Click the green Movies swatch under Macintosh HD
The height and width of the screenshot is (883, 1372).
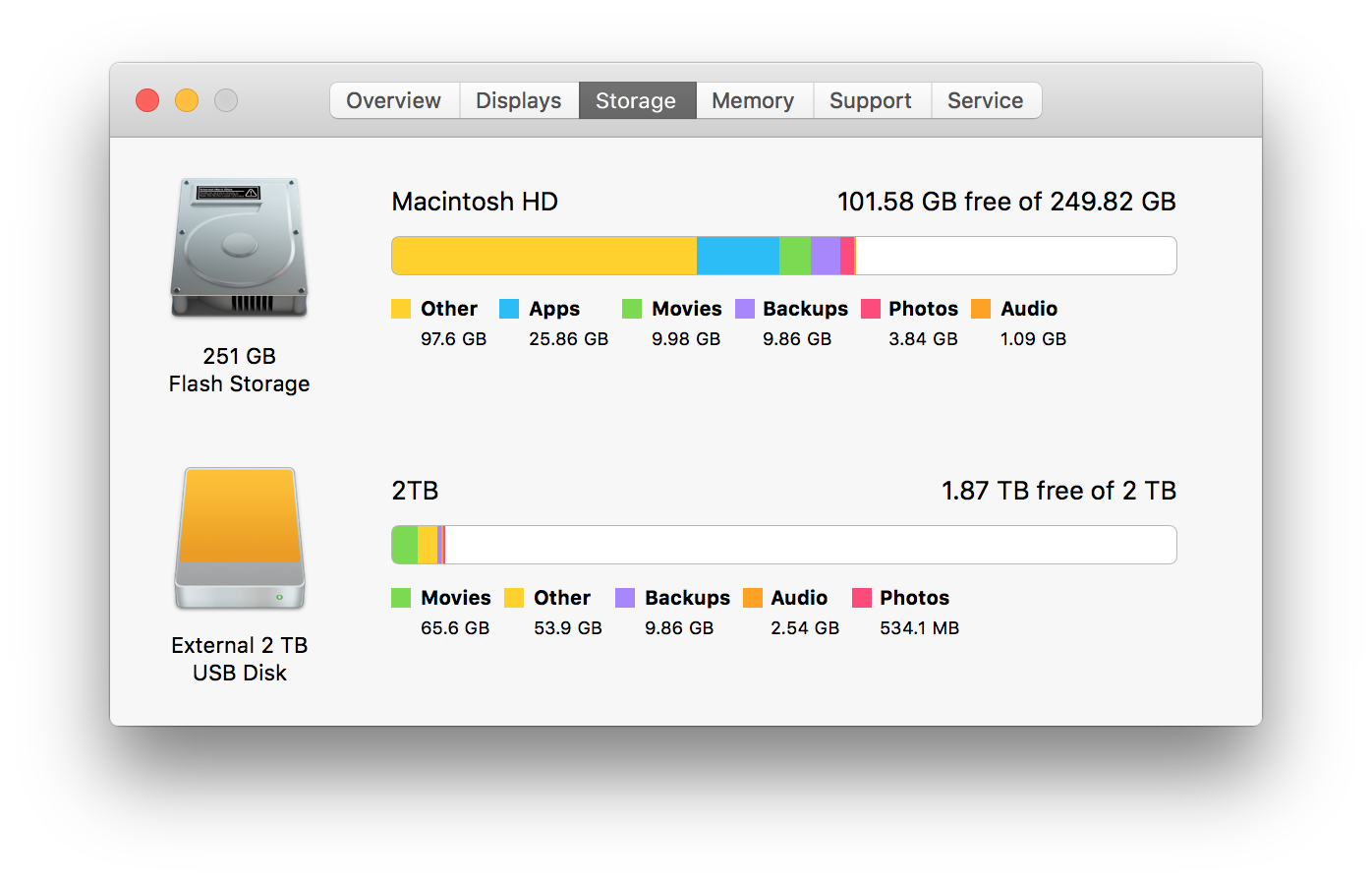coord(632,309)
